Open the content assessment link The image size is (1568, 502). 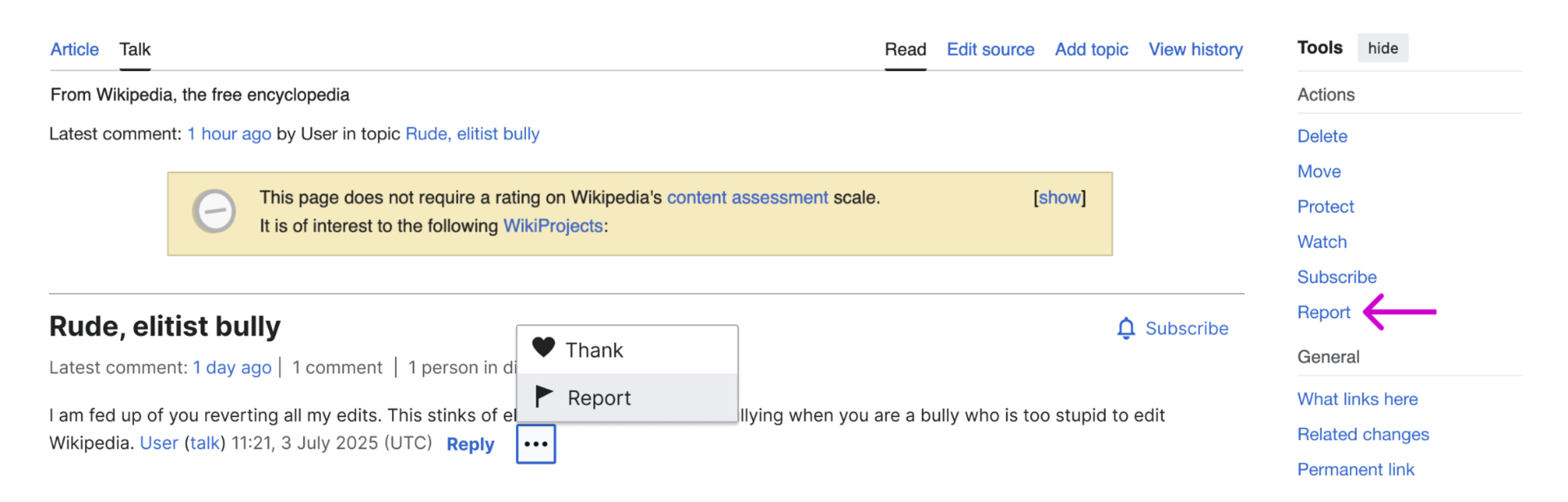(747, 198)
